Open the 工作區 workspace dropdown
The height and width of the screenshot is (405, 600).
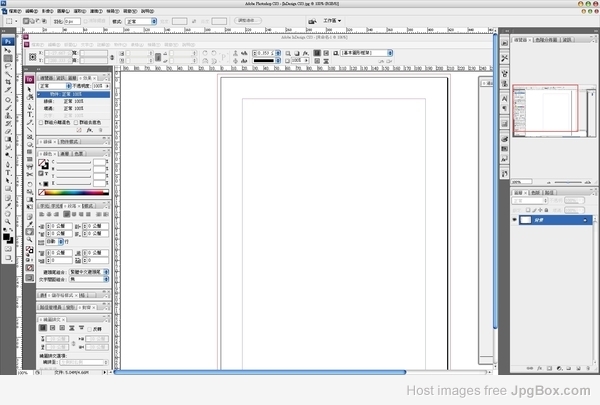[332, 21]
